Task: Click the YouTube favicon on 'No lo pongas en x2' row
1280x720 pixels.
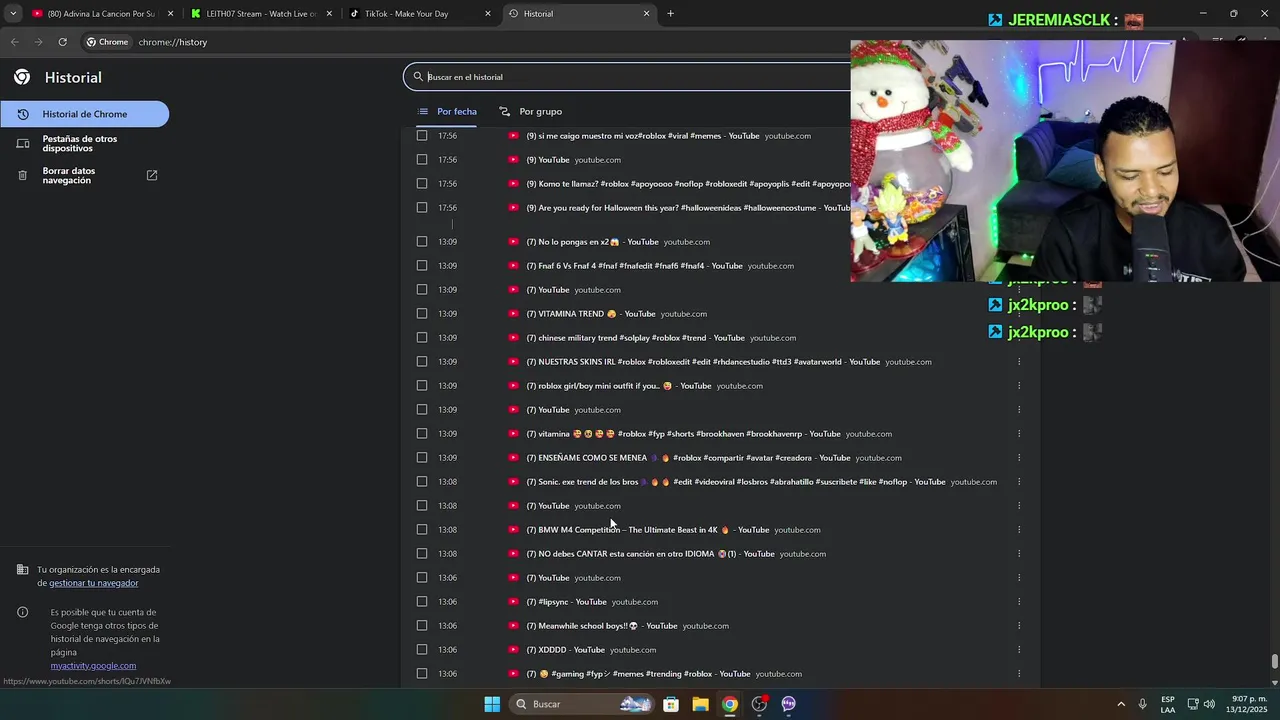Action: (514, 242)
